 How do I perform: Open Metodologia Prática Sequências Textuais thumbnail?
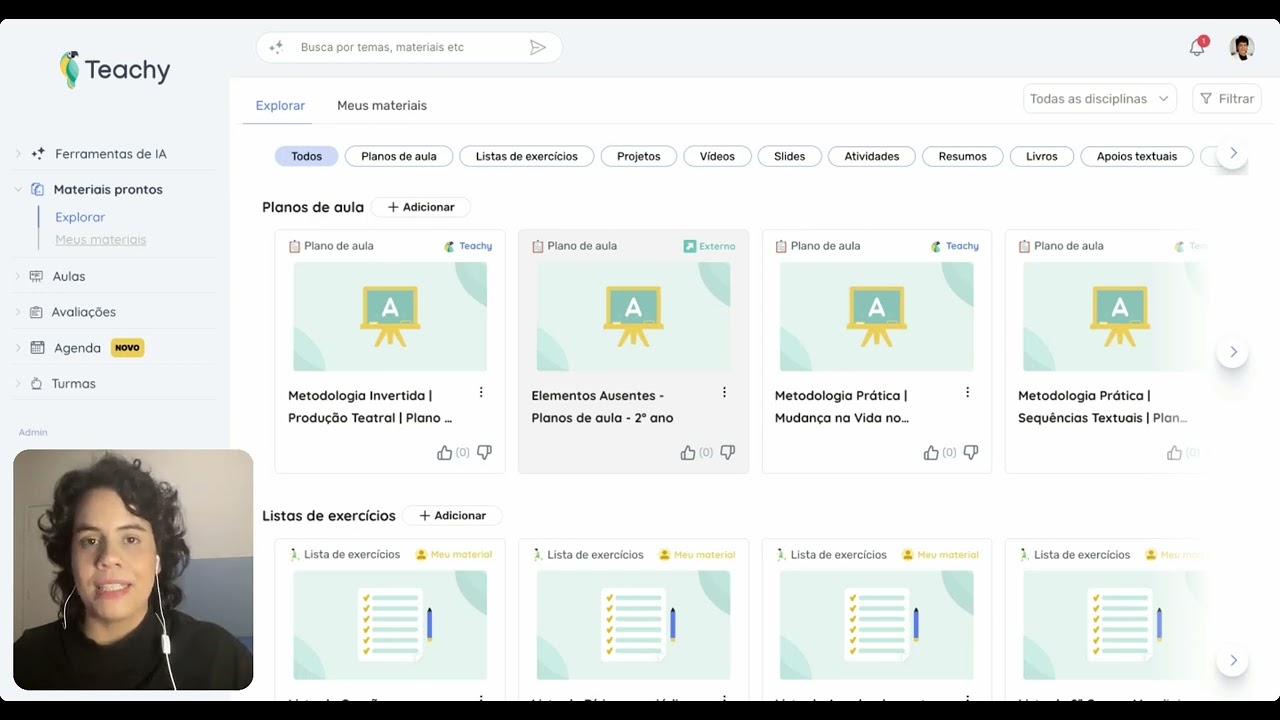[x=1119, y=316]
